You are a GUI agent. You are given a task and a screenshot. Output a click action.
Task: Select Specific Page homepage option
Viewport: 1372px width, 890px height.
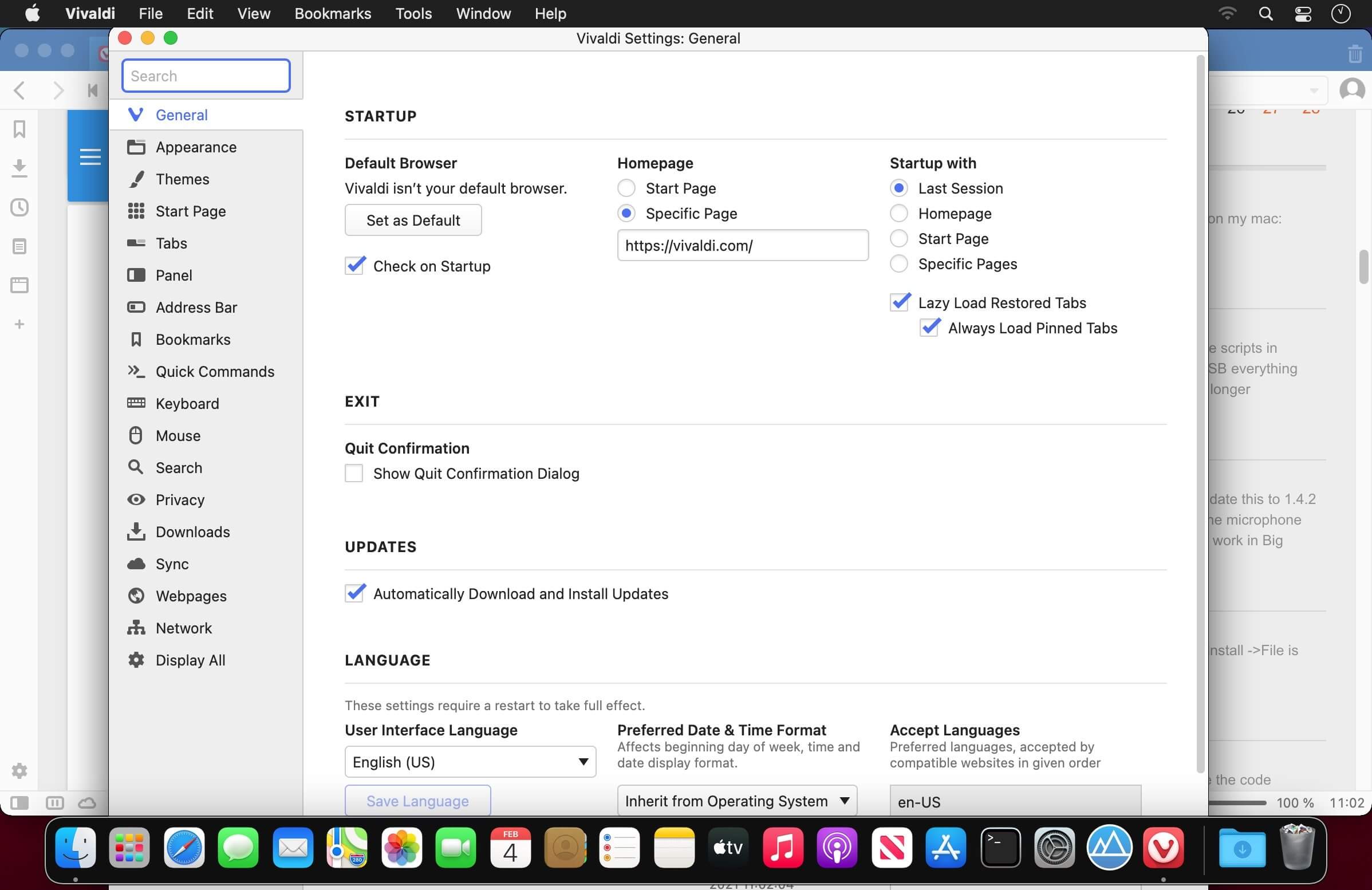(x=626, y=213)
